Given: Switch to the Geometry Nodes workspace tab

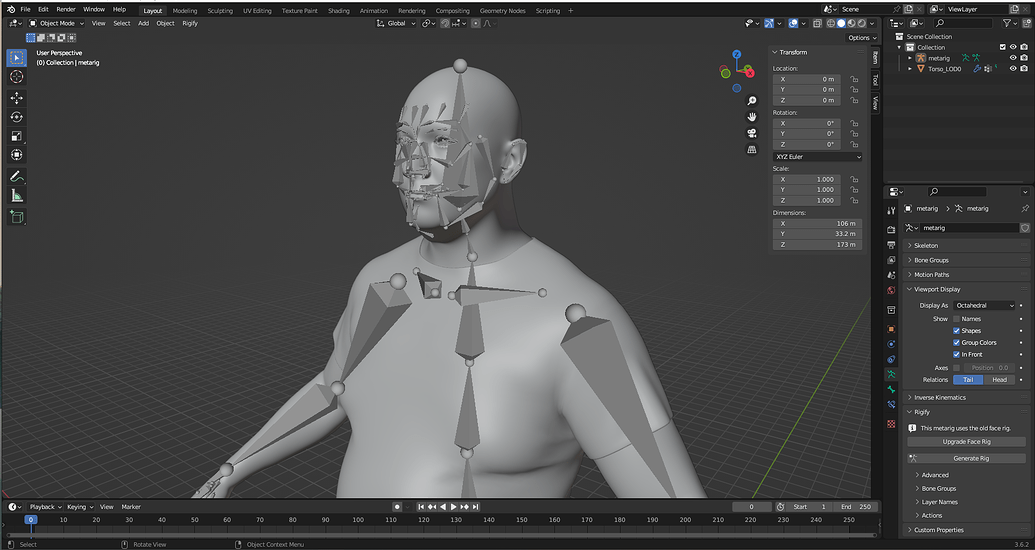Looking at the screenshot, I should (504, 11).
